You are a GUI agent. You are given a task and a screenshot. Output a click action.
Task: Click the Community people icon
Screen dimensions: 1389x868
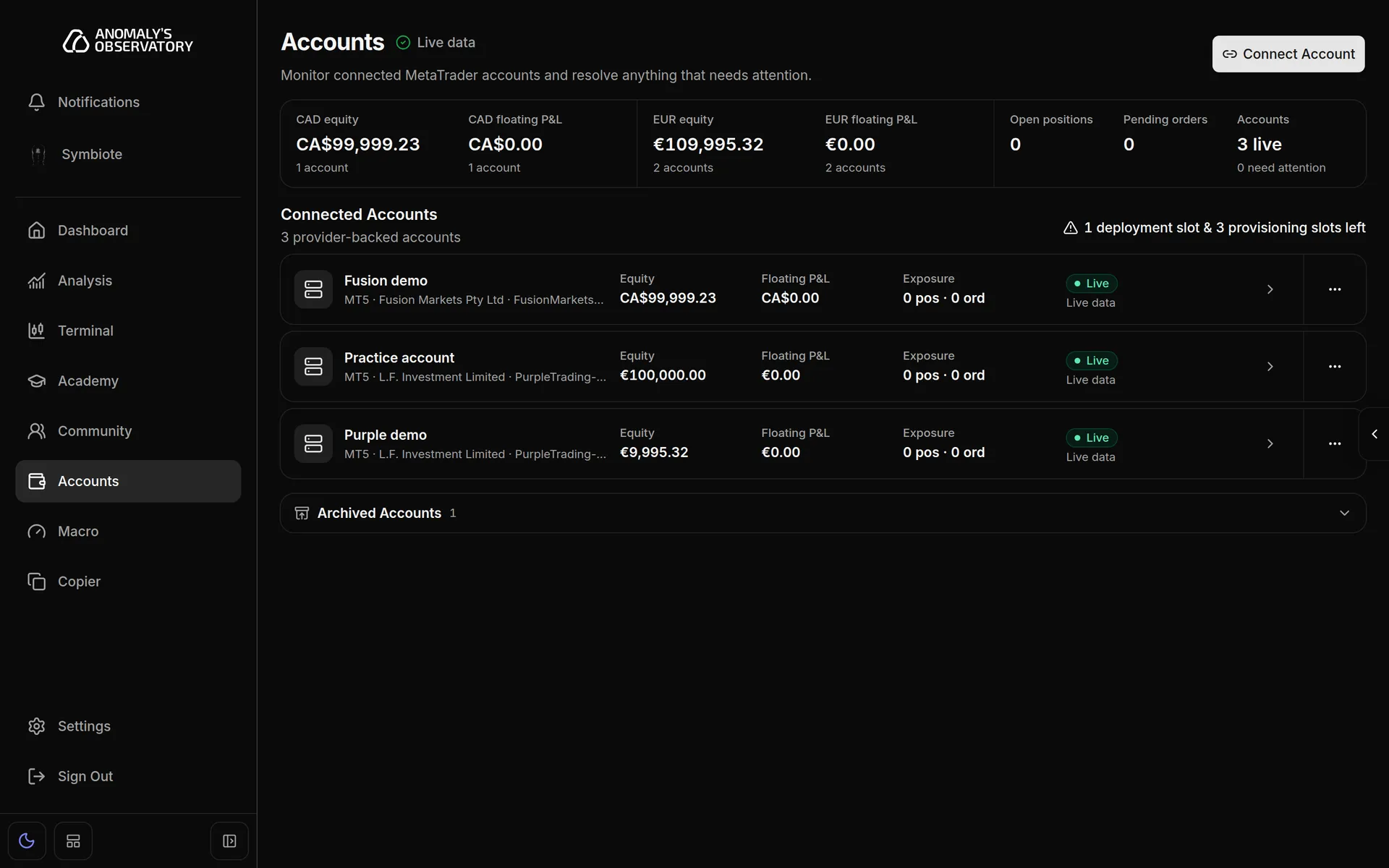point(36,431)
